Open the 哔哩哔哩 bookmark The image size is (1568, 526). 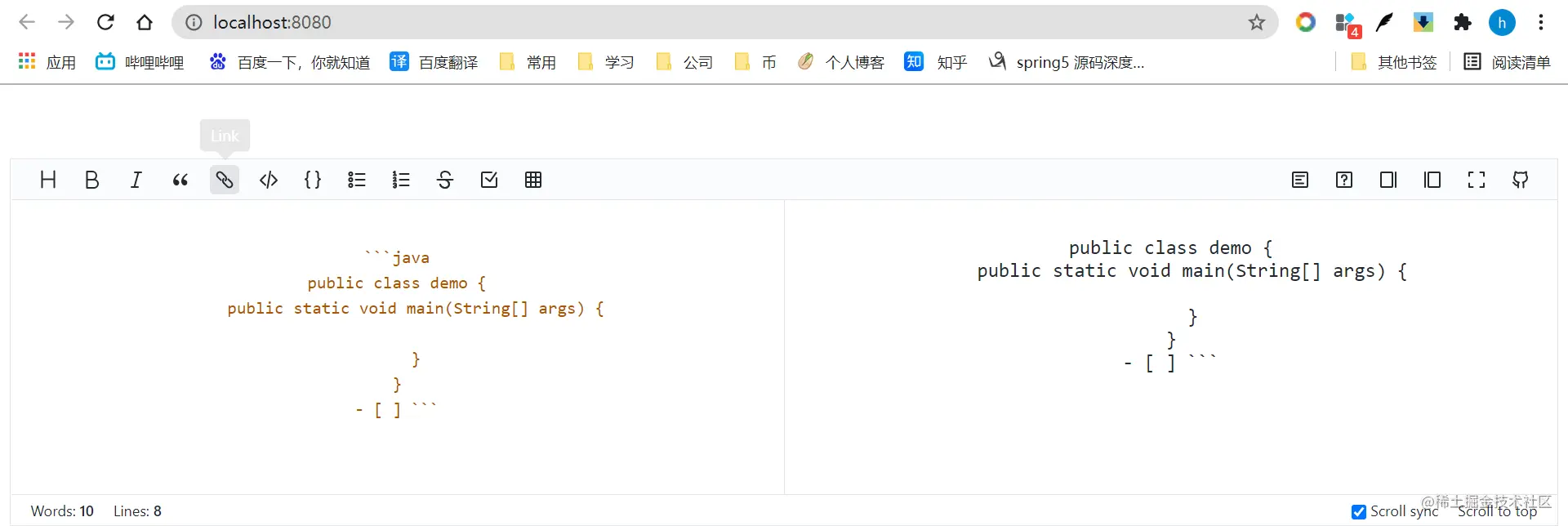(140, 62)
